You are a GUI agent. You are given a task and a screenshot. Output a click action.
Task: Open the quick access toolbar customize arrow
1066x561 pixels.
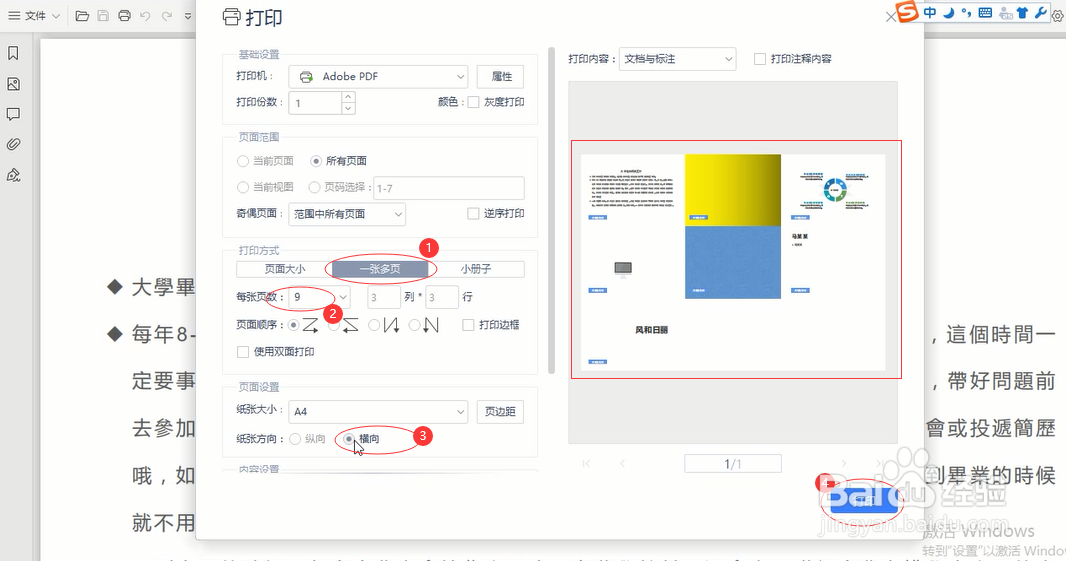(188, 16)
